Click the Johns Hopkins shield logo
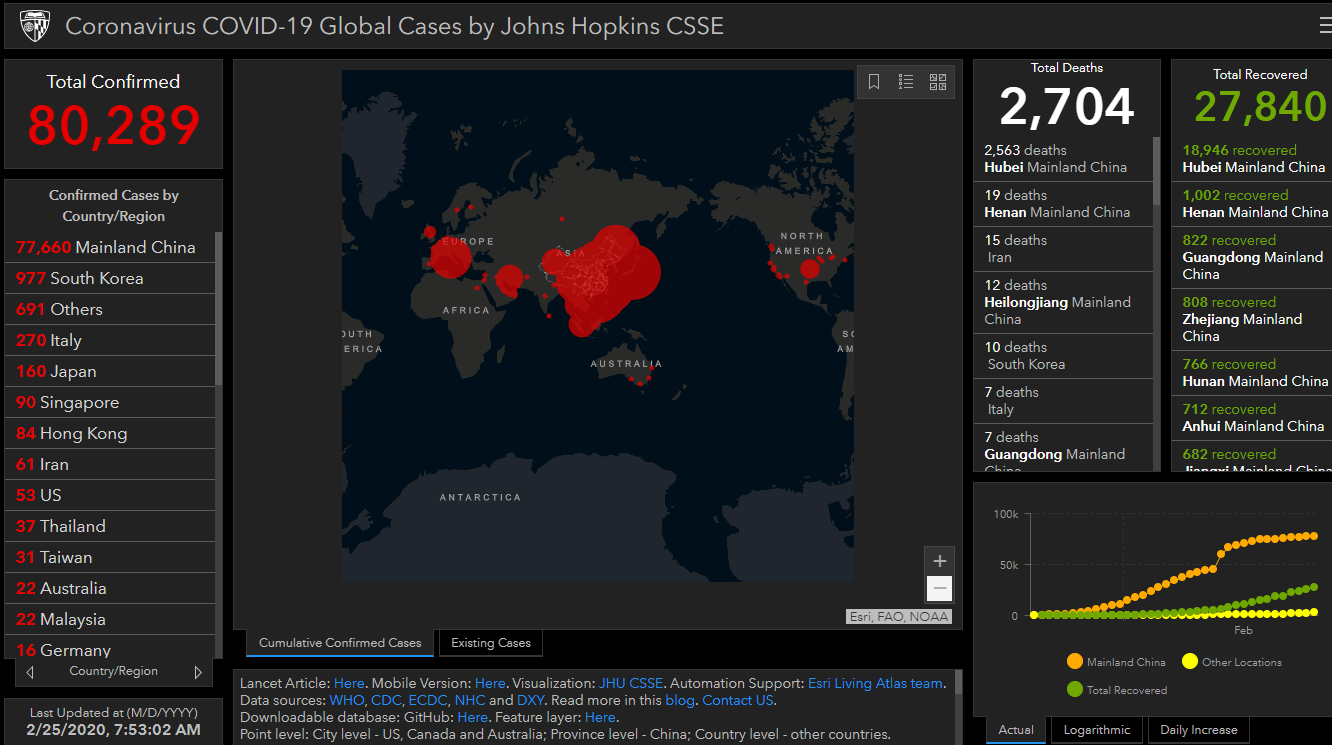 click(x=35, y=26)
